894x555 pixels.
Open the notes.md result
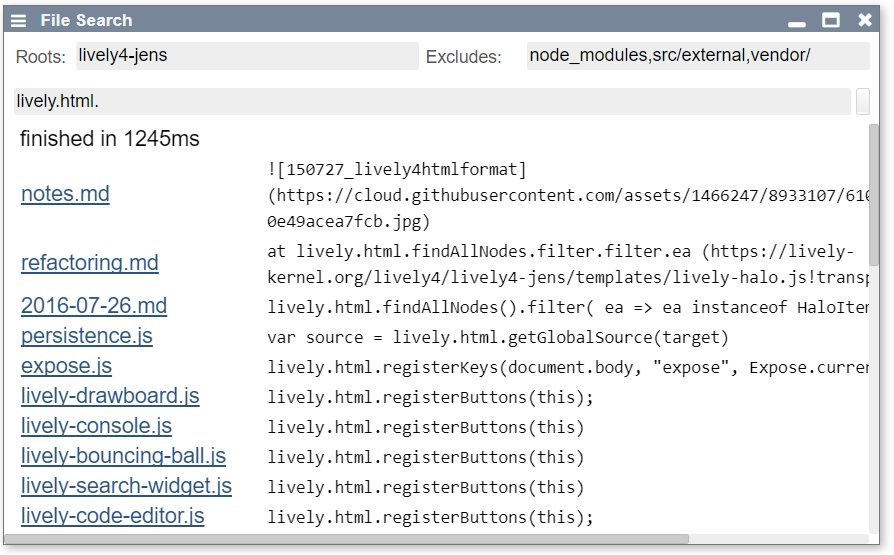(x=65, y=194)
